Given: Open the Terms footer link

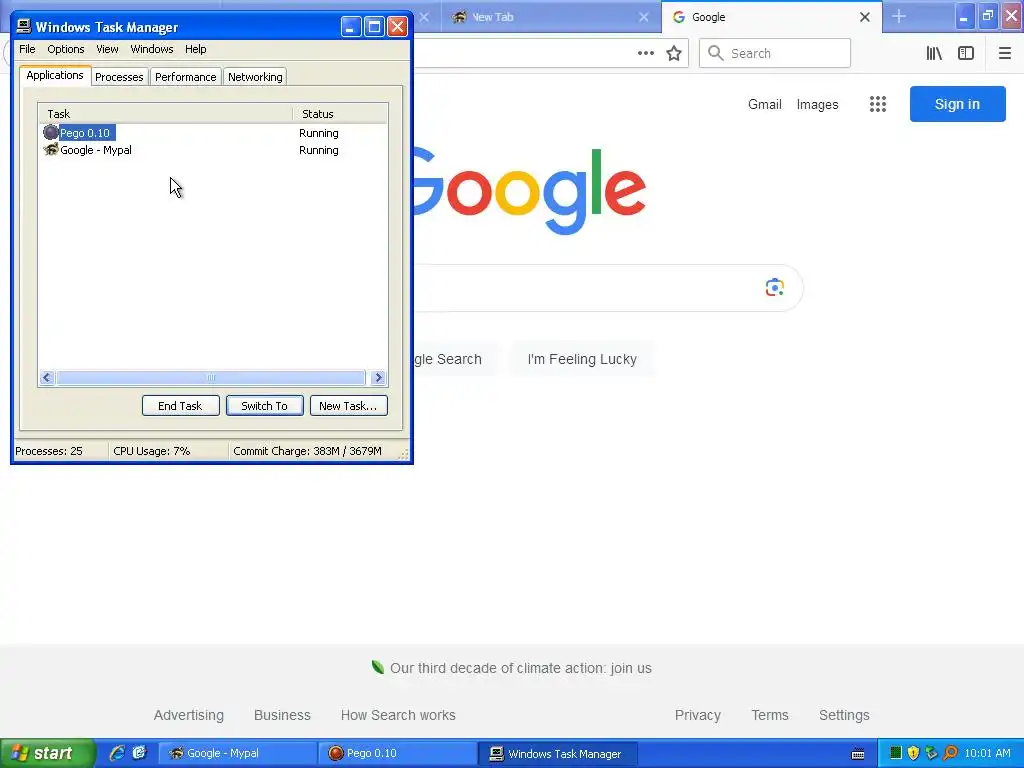Looking at the screenshot, I should pyautogui.click(x=770, y=715).
